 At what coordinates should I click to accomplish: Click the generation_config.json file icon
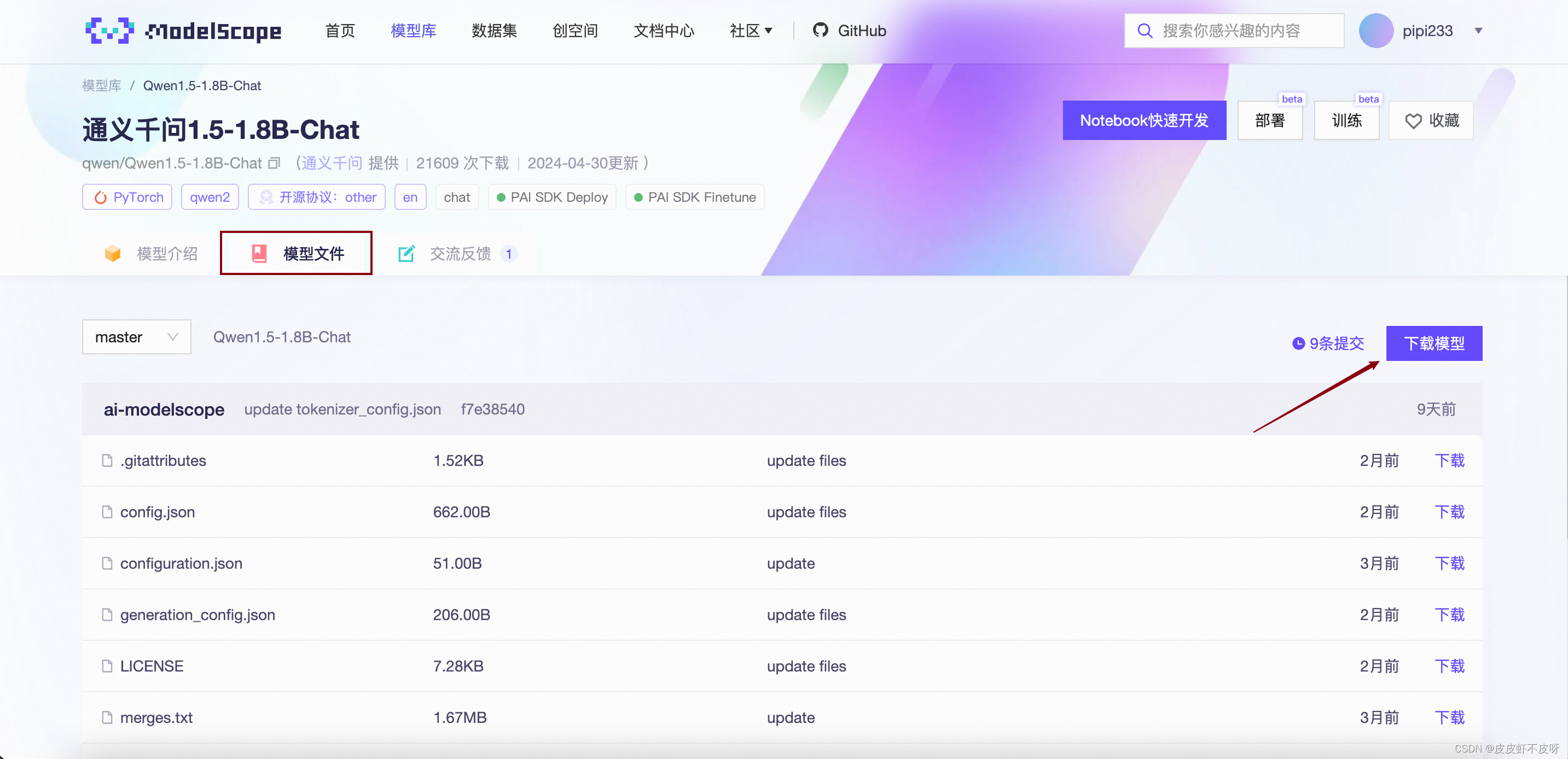click(107, 614)
